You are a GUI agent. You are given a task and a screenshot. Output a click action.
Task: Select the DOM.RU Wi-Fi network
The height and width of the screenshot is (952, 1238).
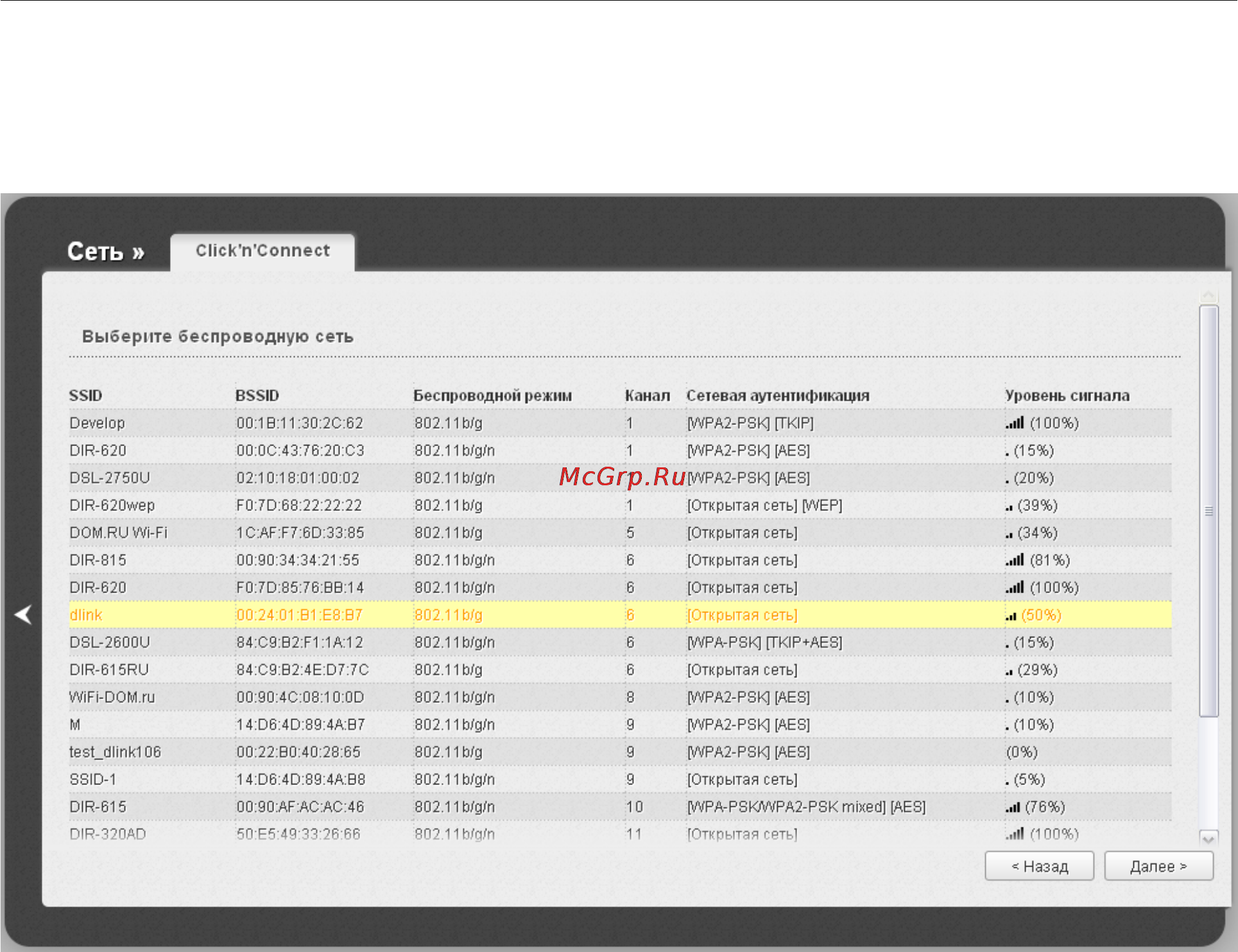click(x=620, y=533)
